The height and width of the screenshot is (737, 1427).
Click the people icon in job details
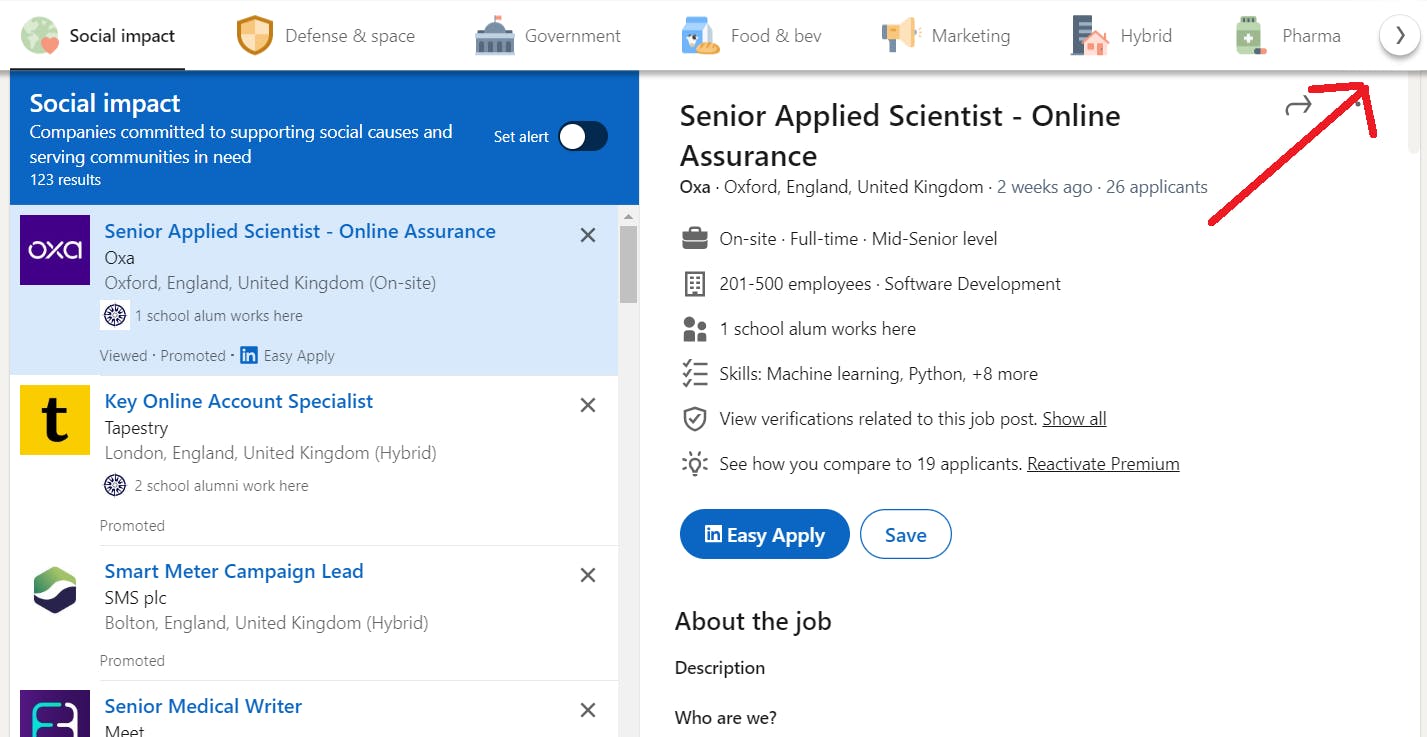(694, 329)
